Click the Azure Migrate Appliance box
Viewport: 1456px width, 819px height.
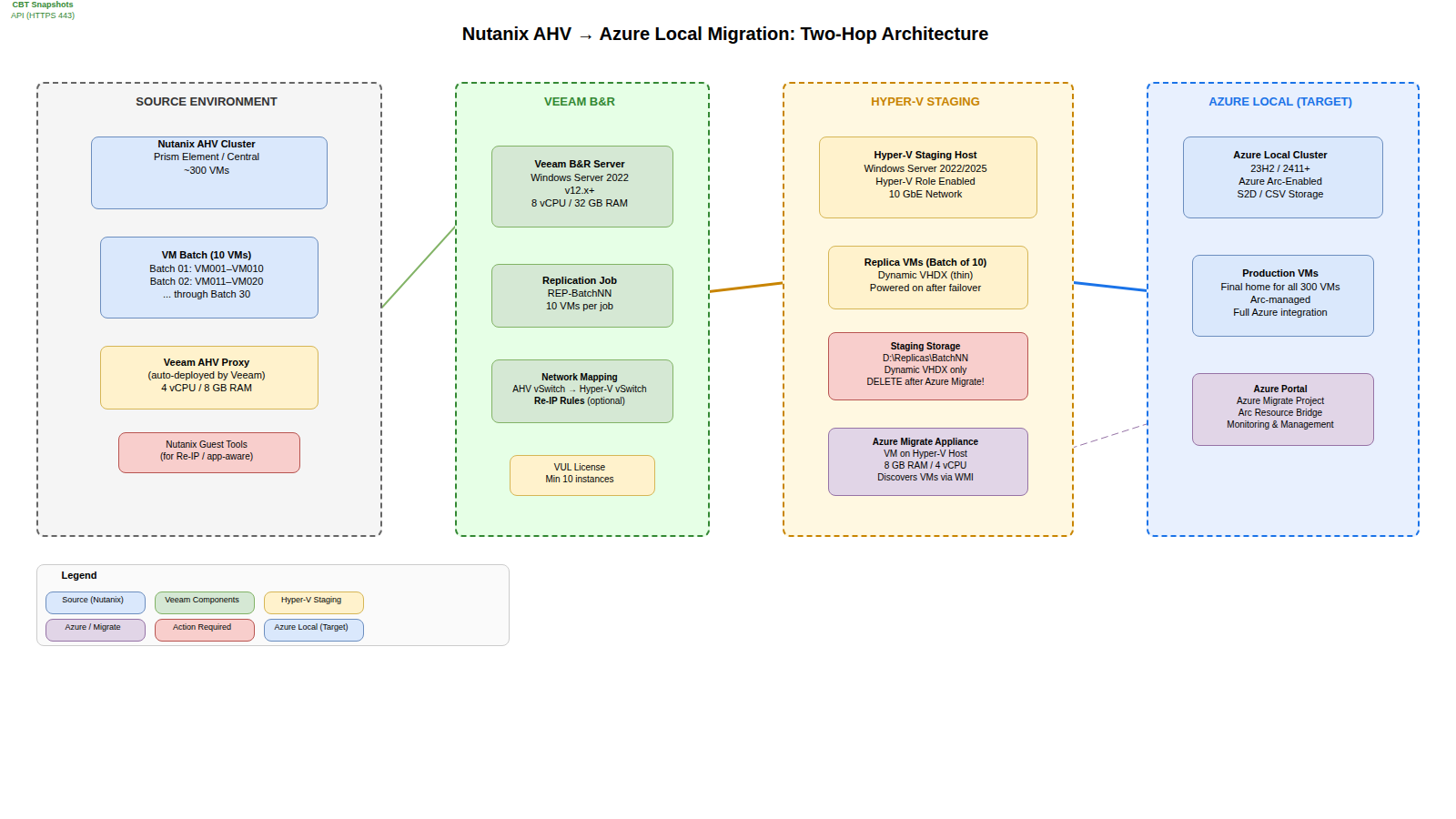point(928,461)
